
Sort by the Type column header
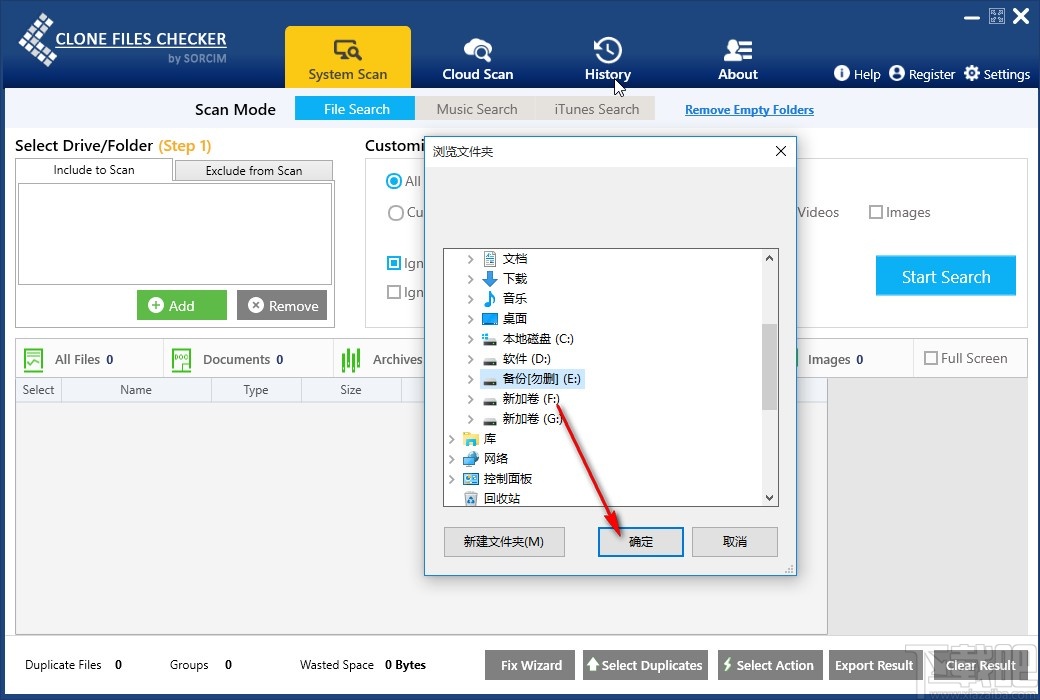point(256,389)
